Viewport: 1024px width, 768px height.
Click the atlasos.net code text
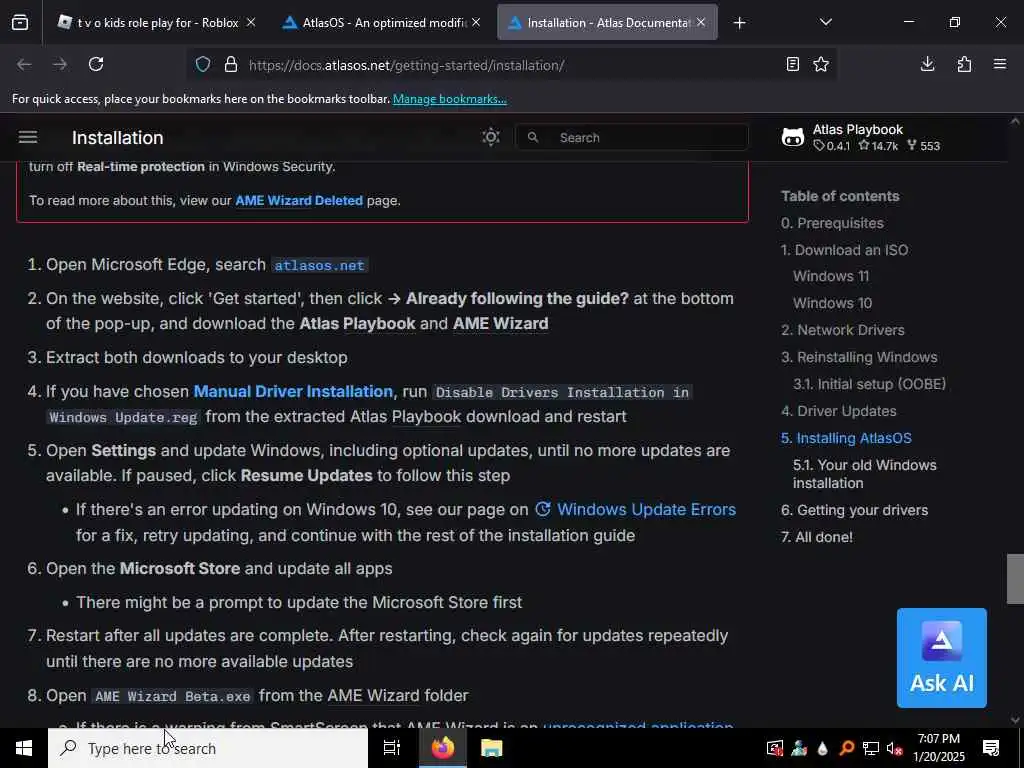pyautogui.click(x=319, y=265)
